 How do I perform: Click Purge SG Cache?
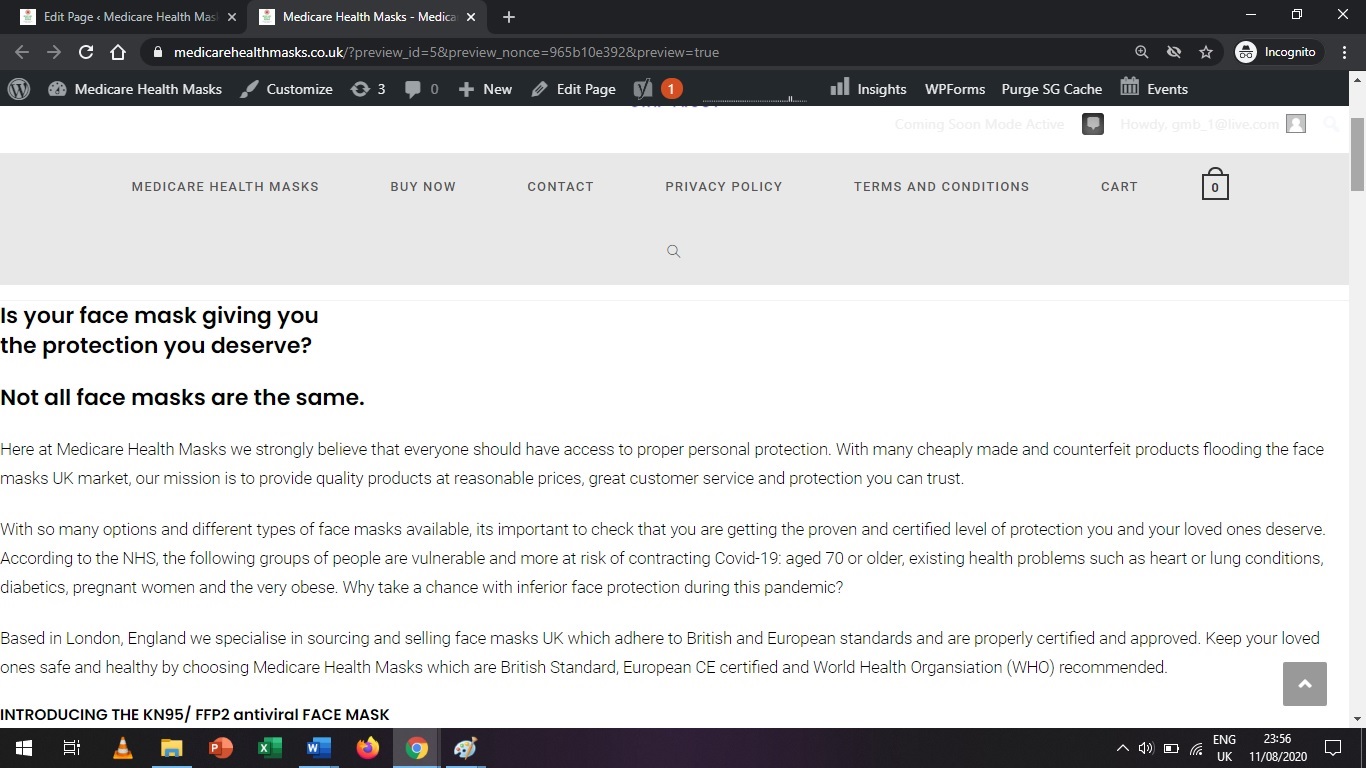click(x=1052, y=89)
